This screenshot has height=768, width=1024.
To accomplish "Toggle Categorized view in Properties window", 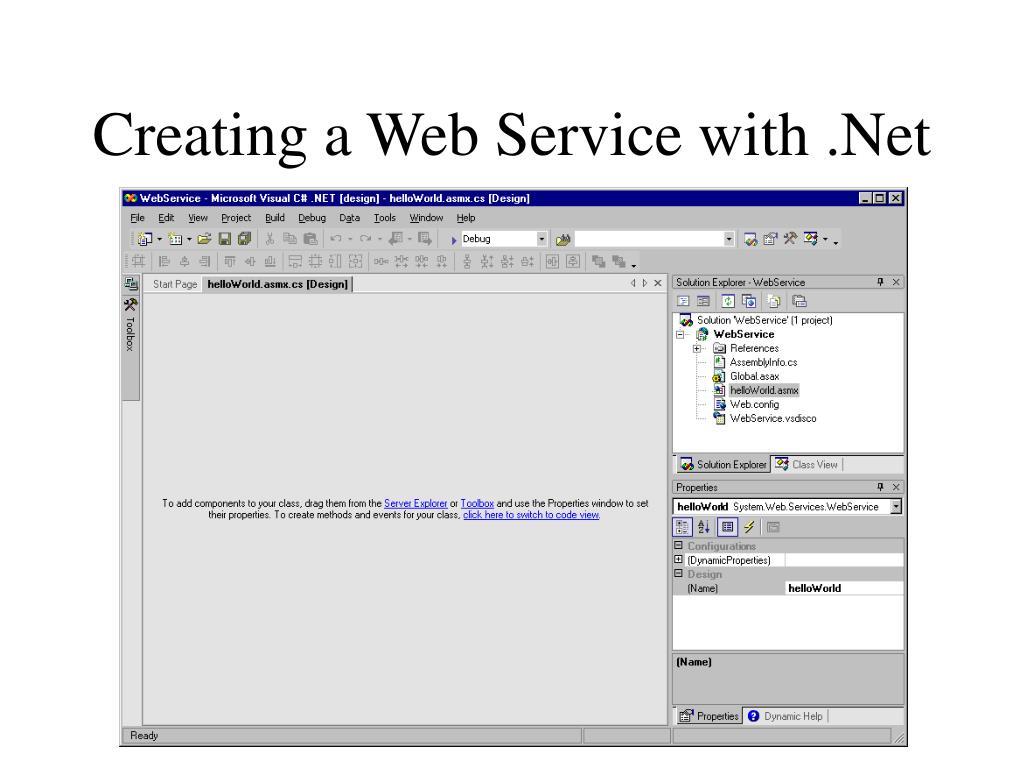I will (682, 527).
